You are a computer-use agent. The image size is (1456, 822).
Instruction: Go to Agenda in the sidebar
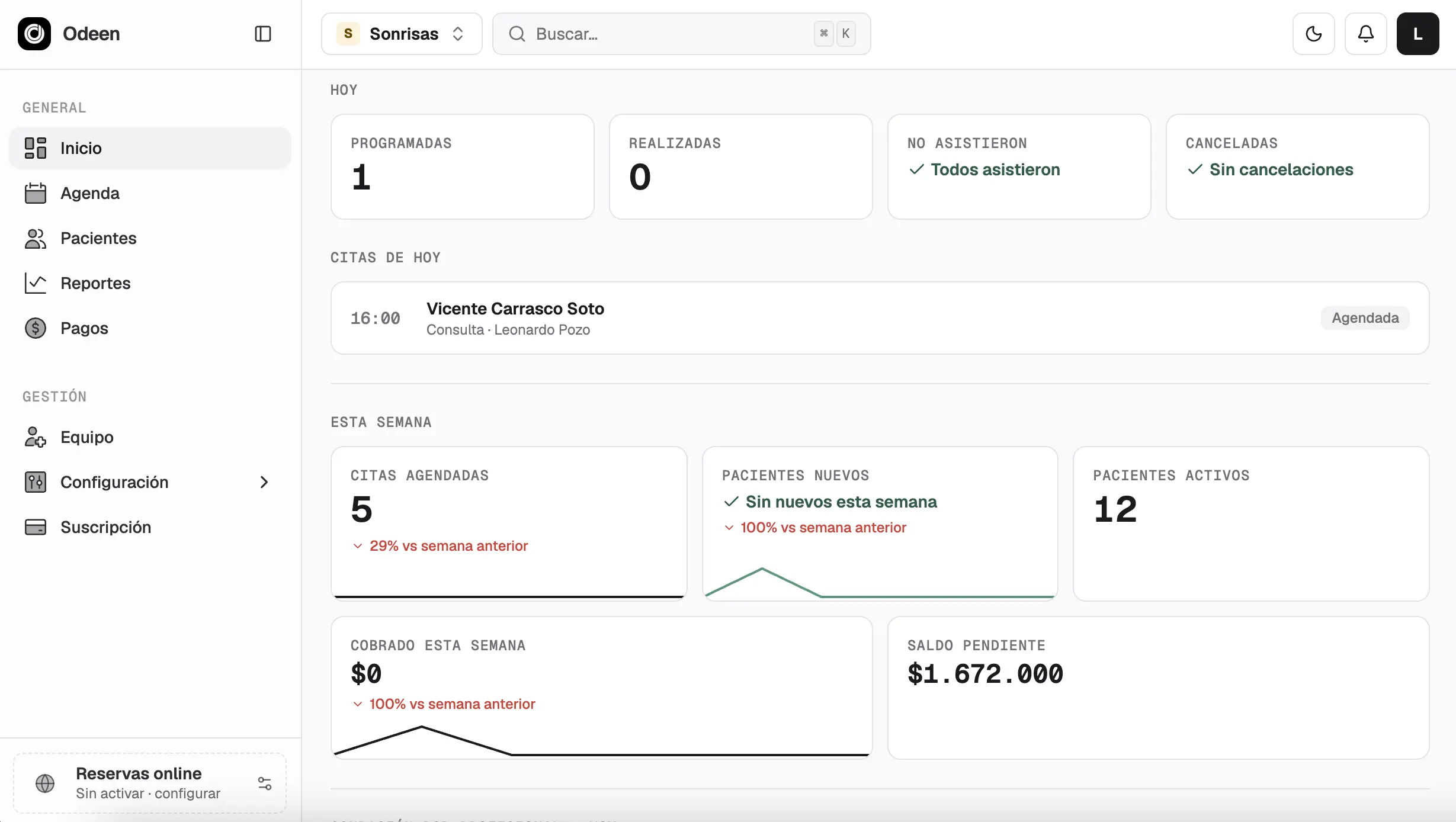[x=150, y=193]
